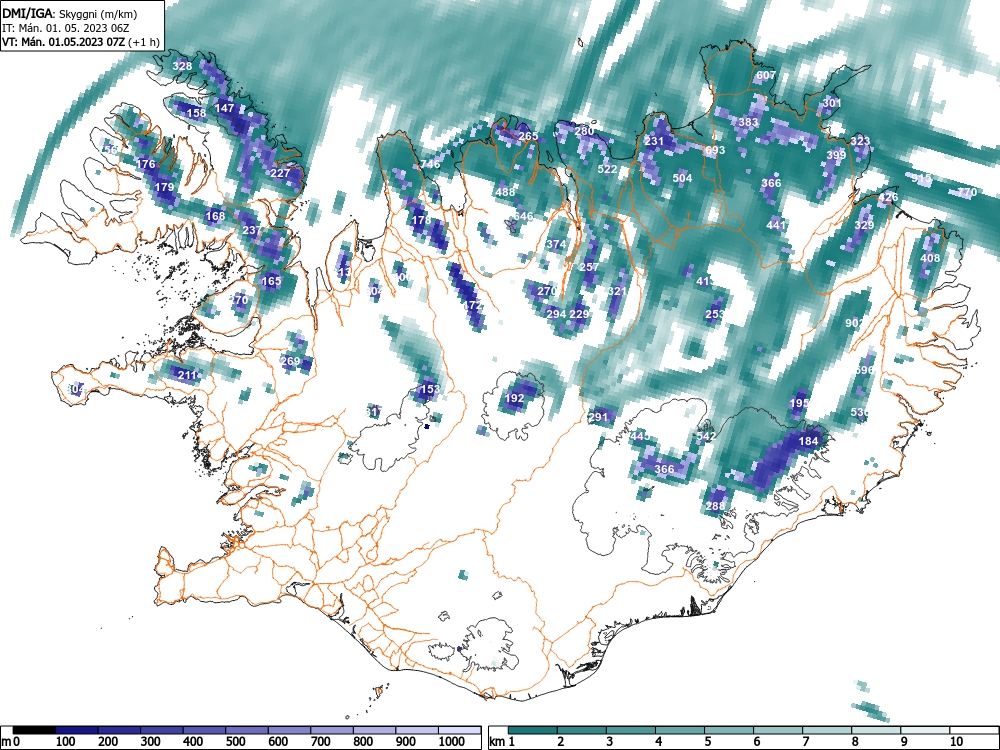Click the 'VT: Mán. 01.05.2023 07Z' valid time line

coord(64,42)
